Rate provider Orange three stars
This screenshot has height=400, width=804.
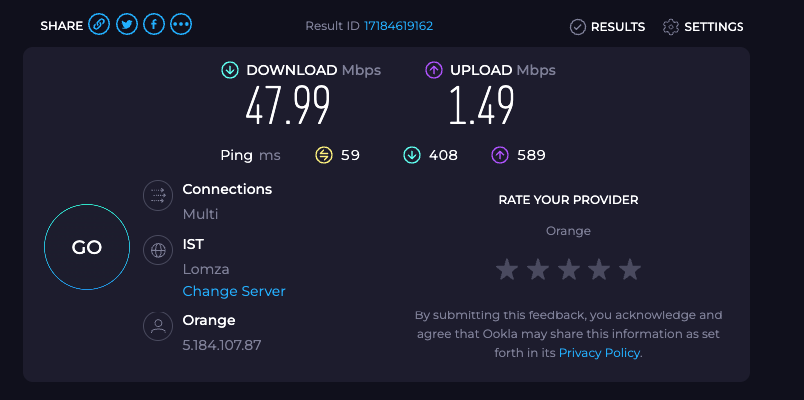point(568,270)
